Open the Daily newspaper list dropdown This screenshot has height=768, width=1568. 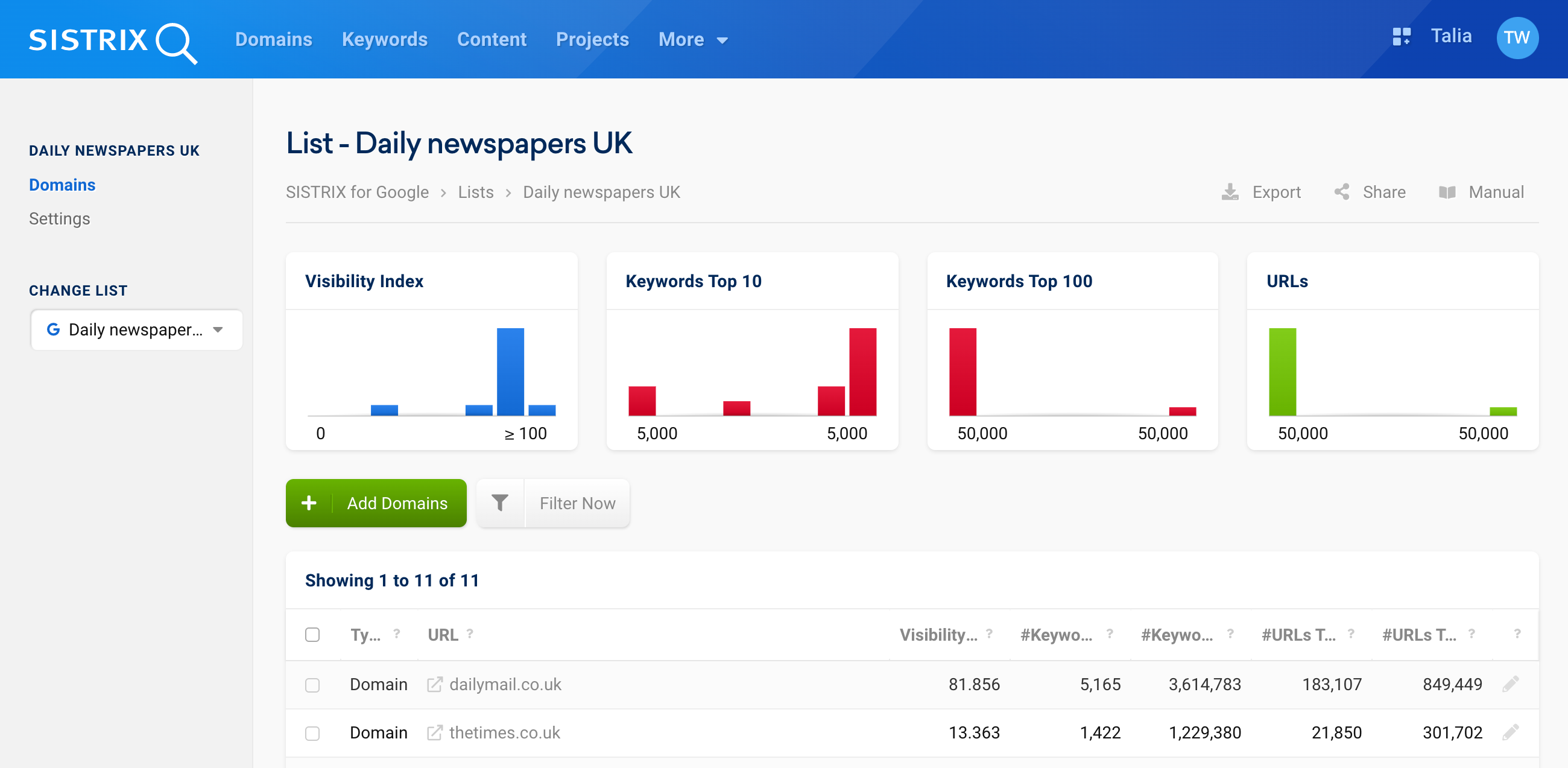click(x=136, y=329)
